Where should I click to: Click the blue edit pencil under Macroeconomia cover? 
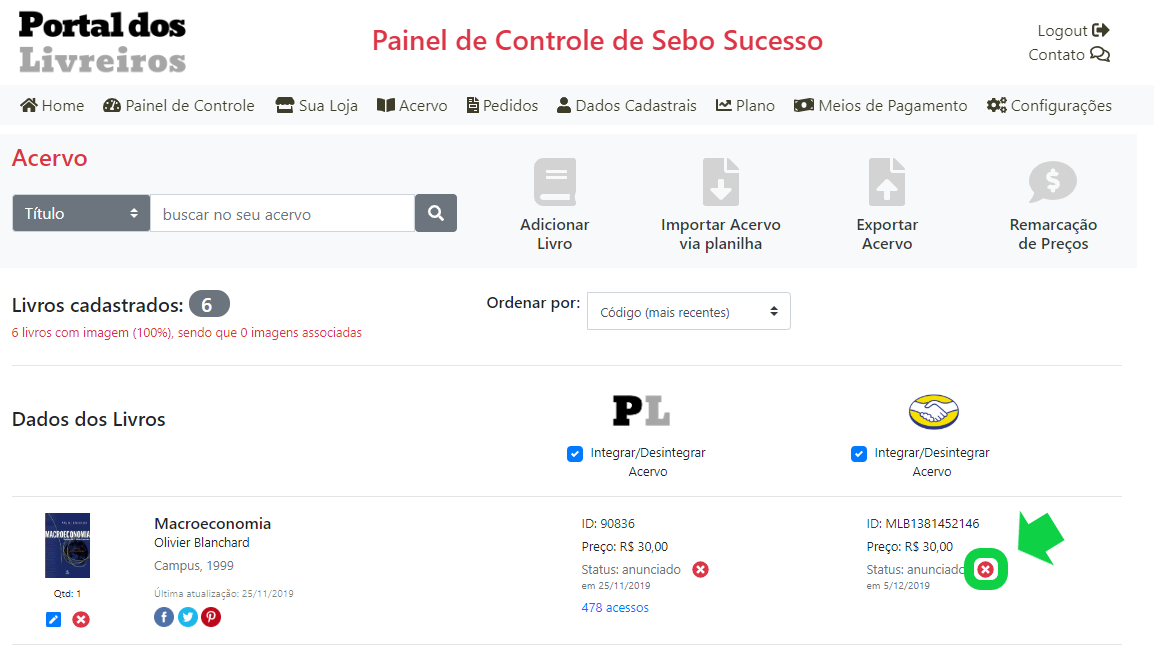pyautogui.click(x=54, y=620)
